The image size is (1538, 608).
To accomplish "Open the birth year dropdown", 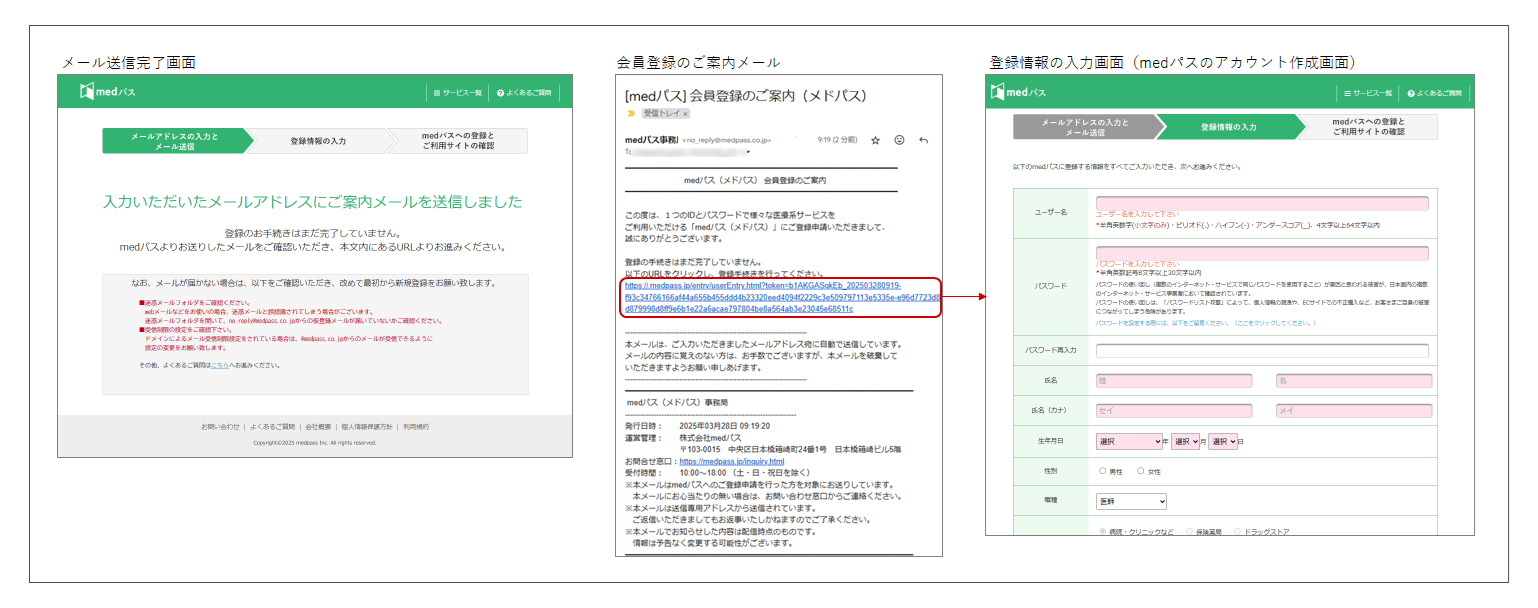I will click(1129, 441).
